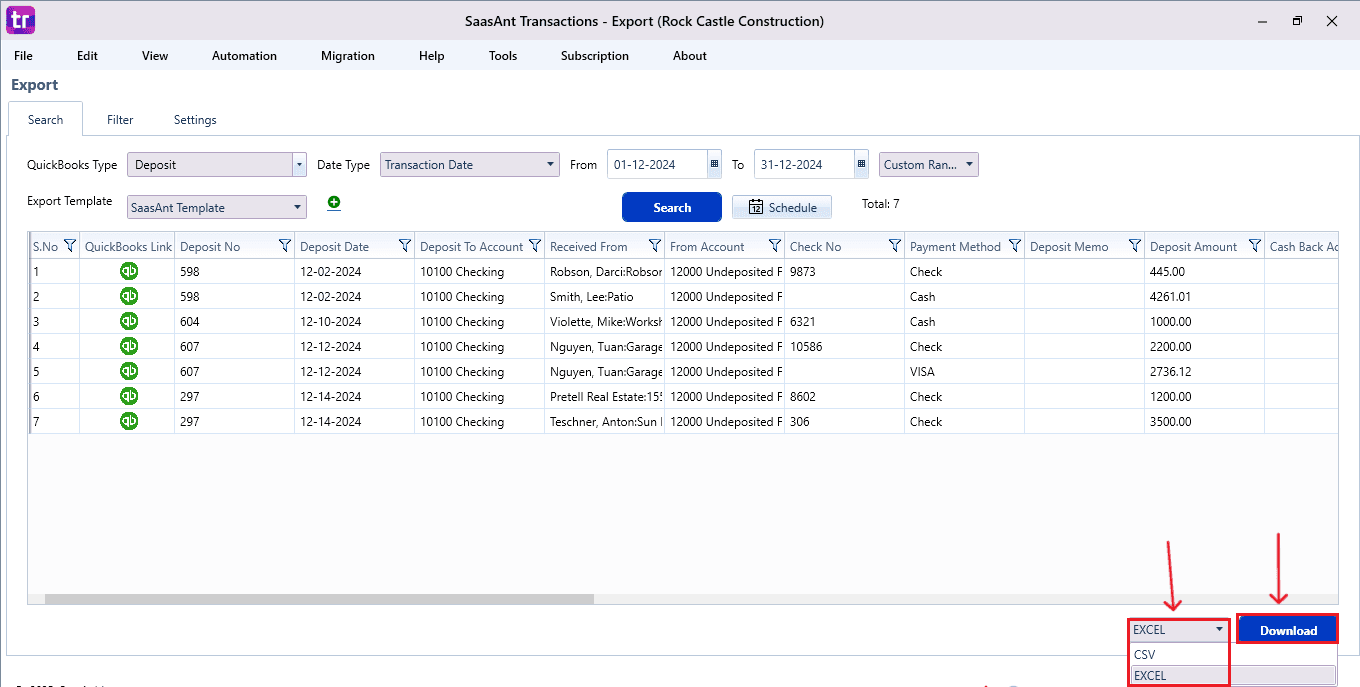Image resolution: width=1360 pixels, height=687 pixels.
Task: Click check number cell 9873
Action: point(844,271)
